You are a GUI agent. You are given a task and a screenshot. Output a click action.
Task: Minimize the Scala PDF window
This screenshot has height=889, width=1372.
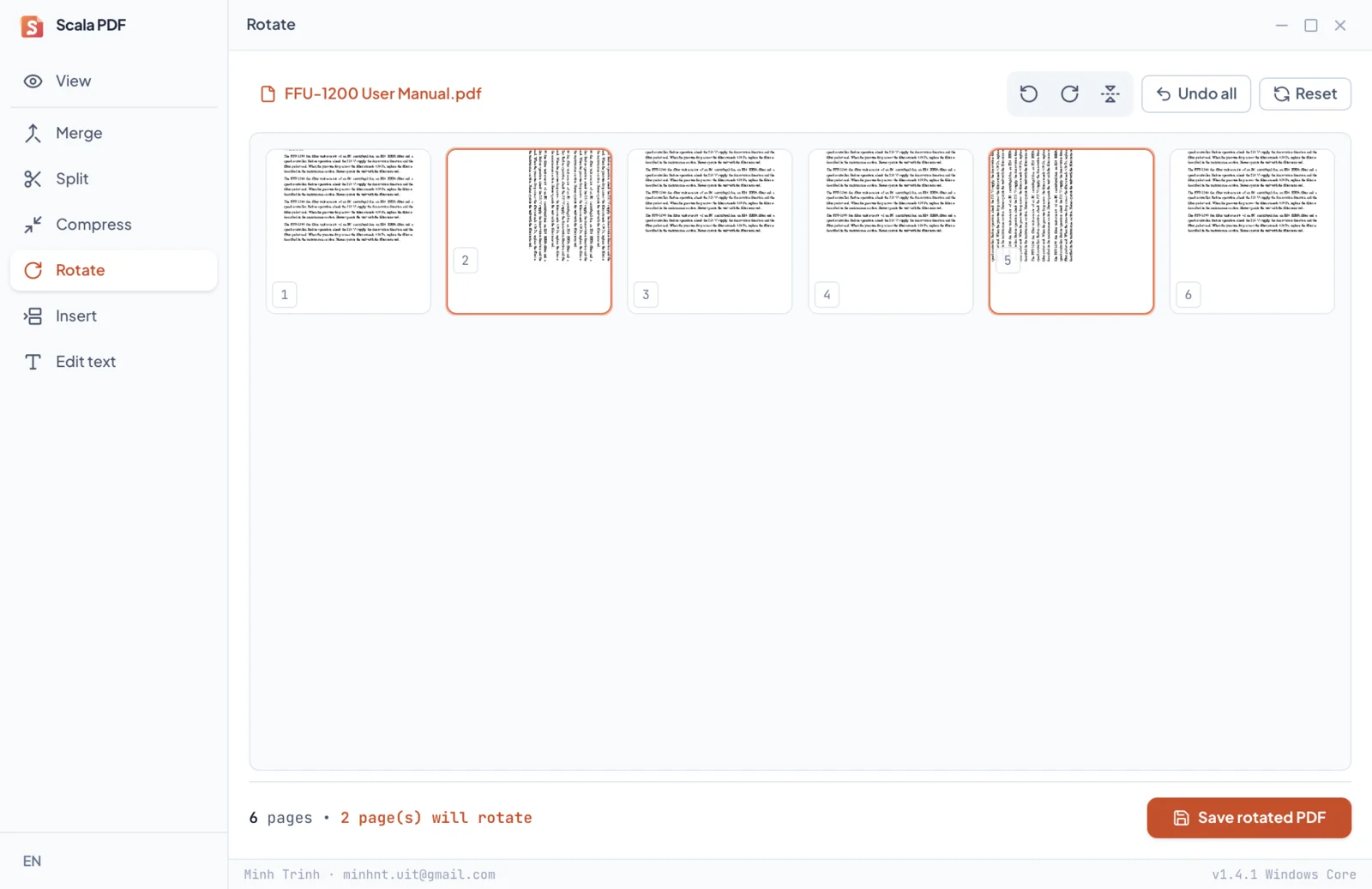(x=1281, y=26)
